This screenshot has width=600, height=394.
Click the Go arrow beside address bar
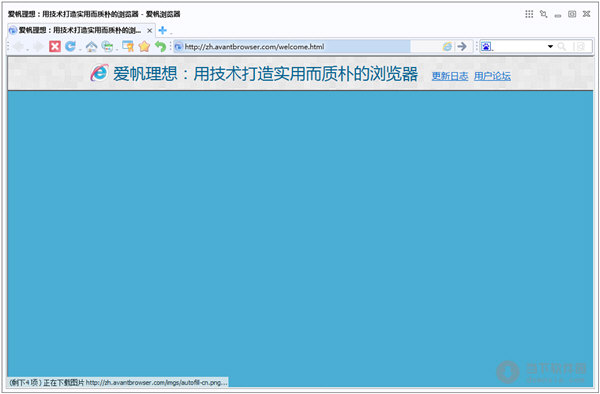click(462, 47)
